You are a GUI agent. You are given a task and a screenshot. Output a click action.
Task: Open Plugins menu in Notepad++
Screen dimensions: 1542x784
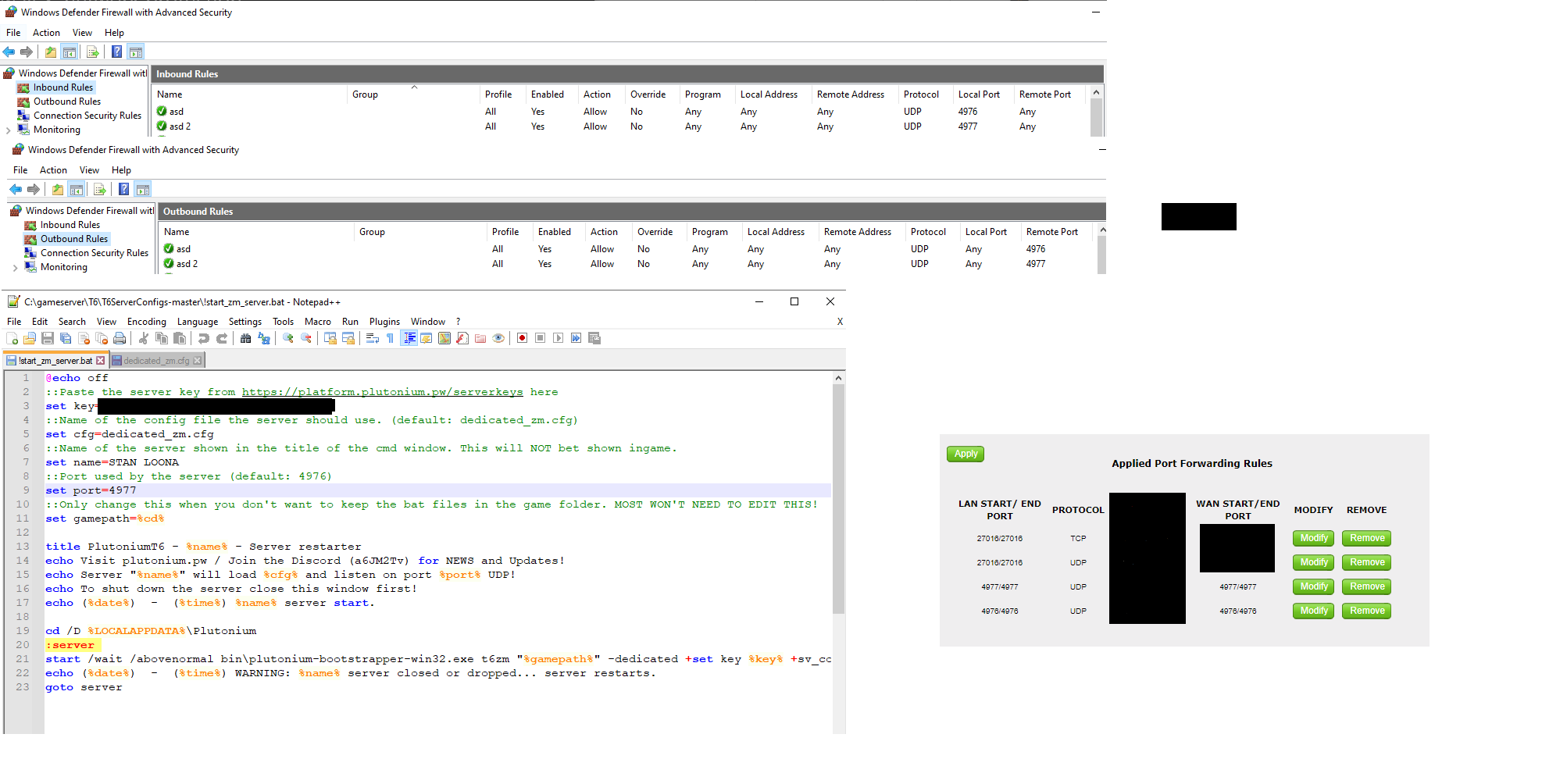click(384, 322)
